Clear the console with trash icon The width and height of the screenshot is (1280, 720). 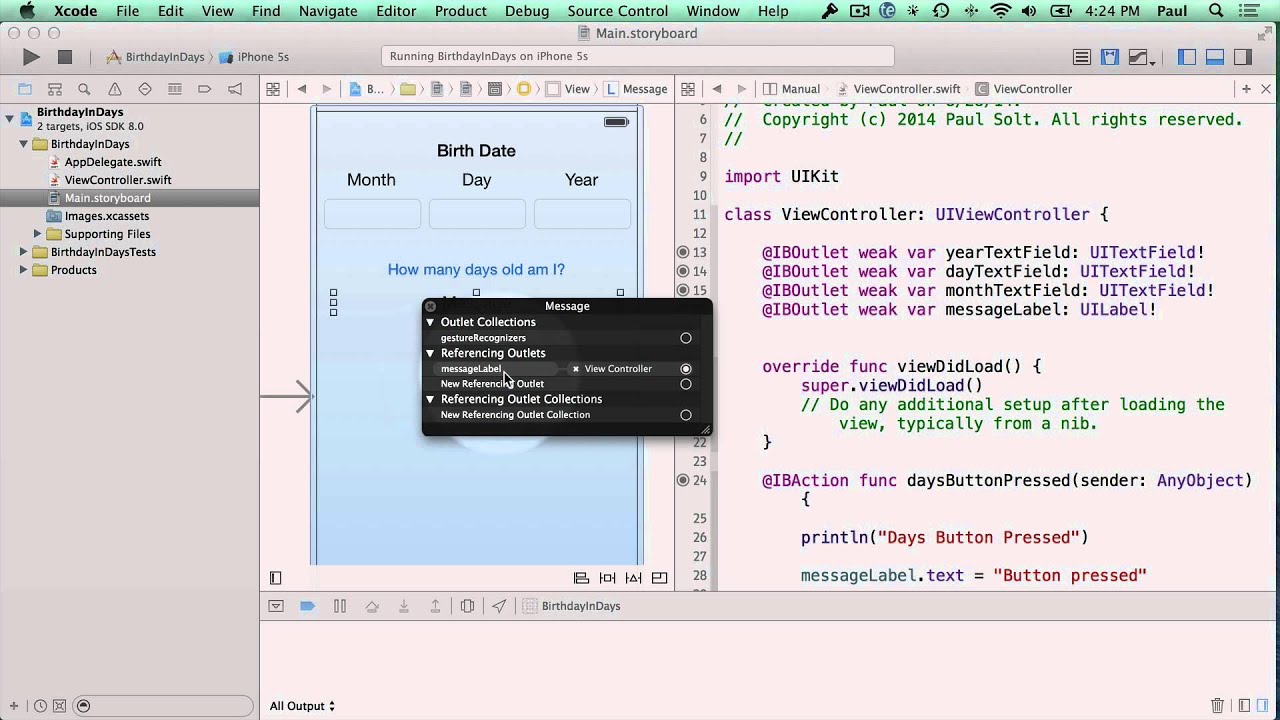click(x=1217, y=706)
